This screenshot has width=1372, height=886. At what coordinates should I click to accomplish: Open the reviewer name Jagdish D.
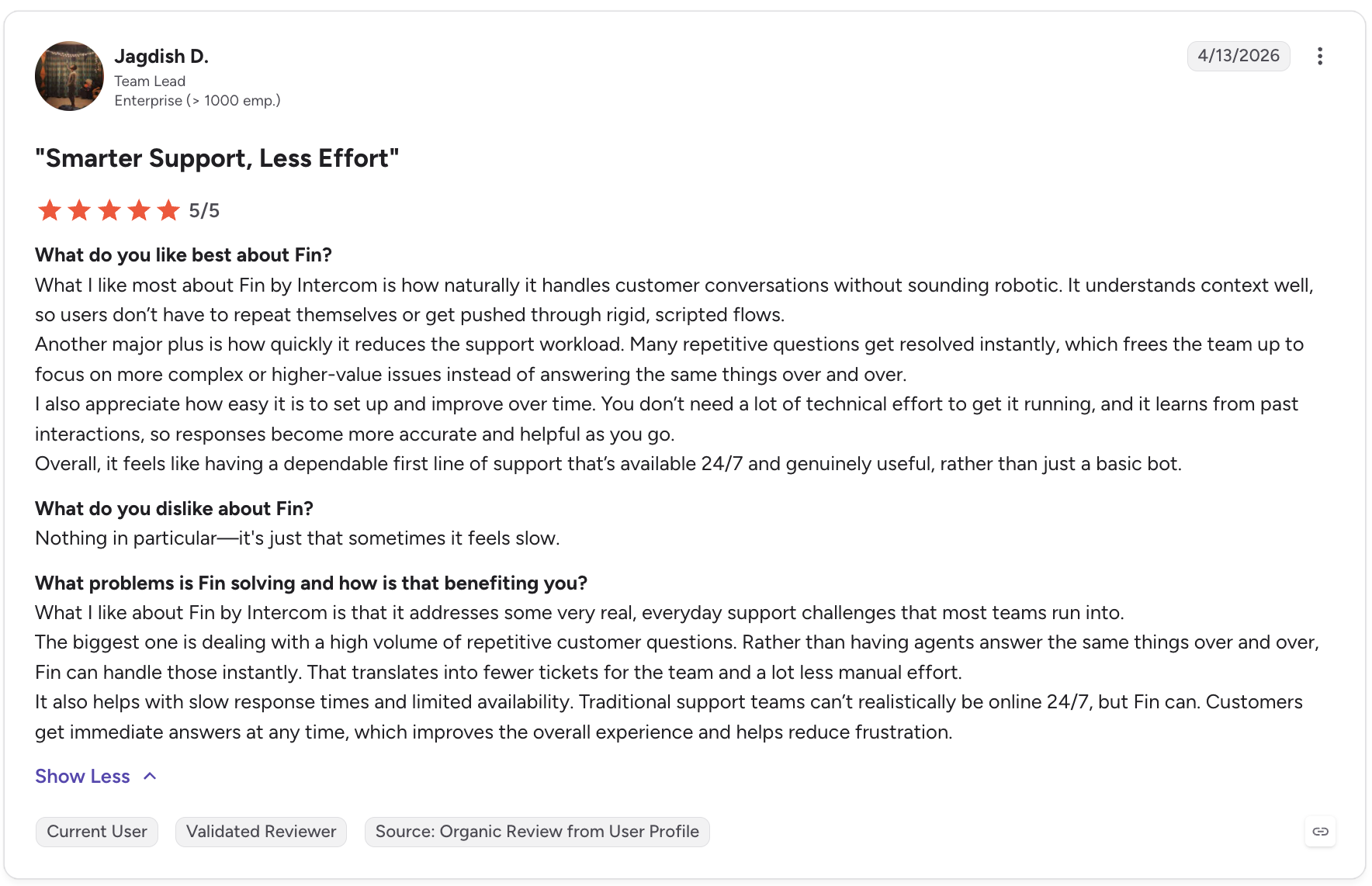[161, 57]
